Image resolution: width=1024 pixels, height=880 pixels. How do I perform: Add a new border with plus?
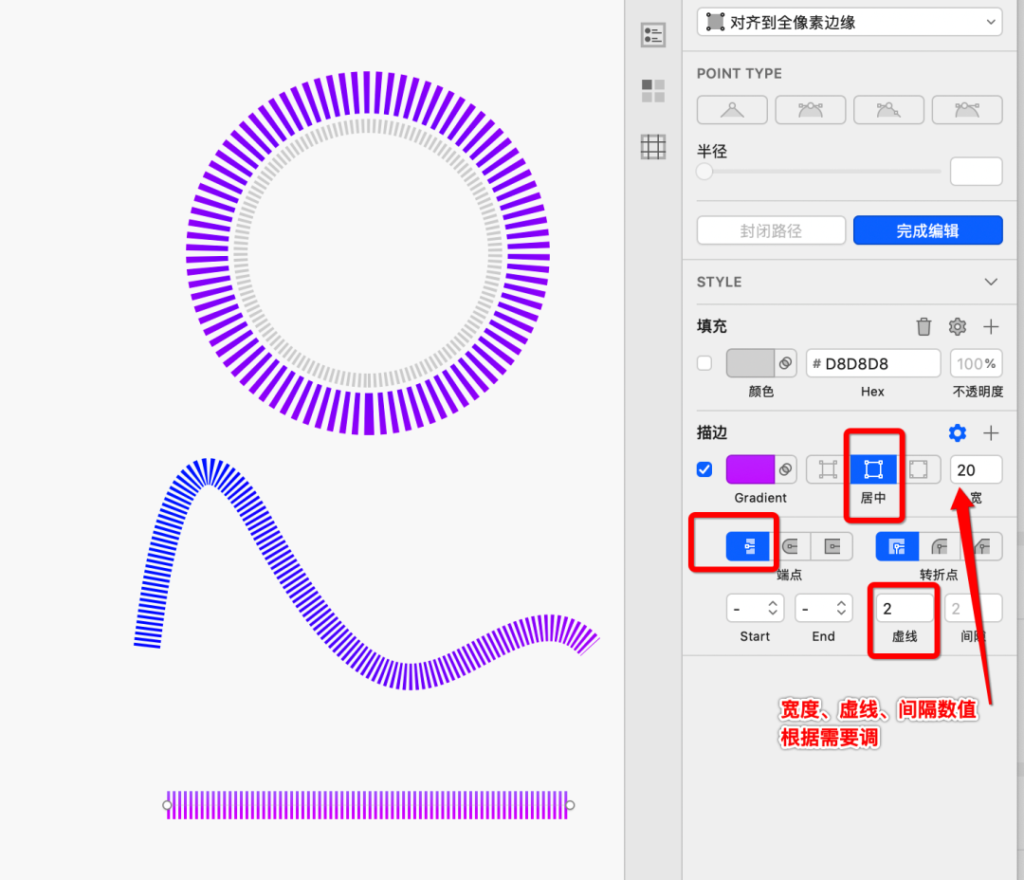click(991, 433)
